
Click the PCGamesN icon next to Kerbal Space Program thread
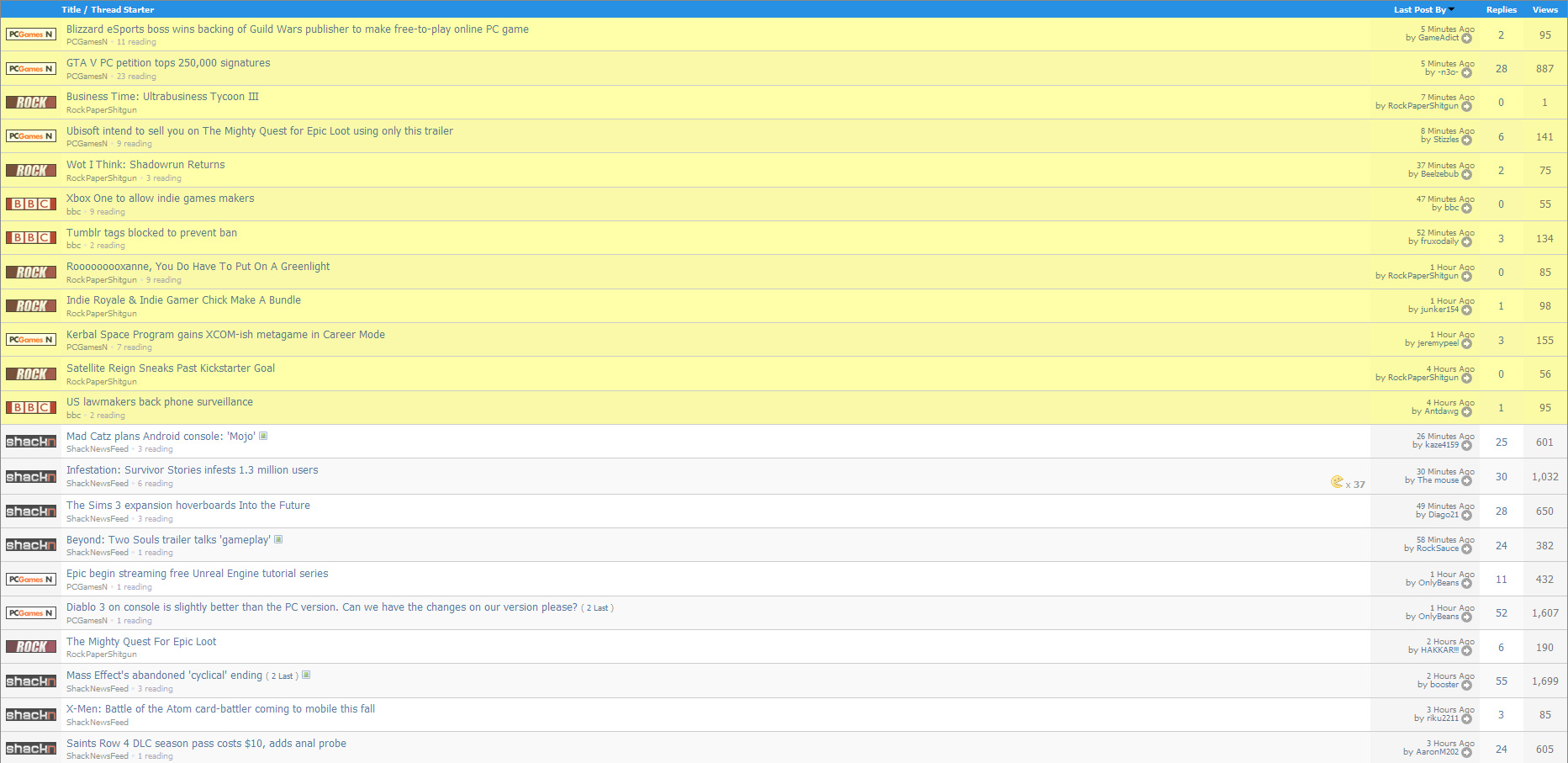[30, 340]
